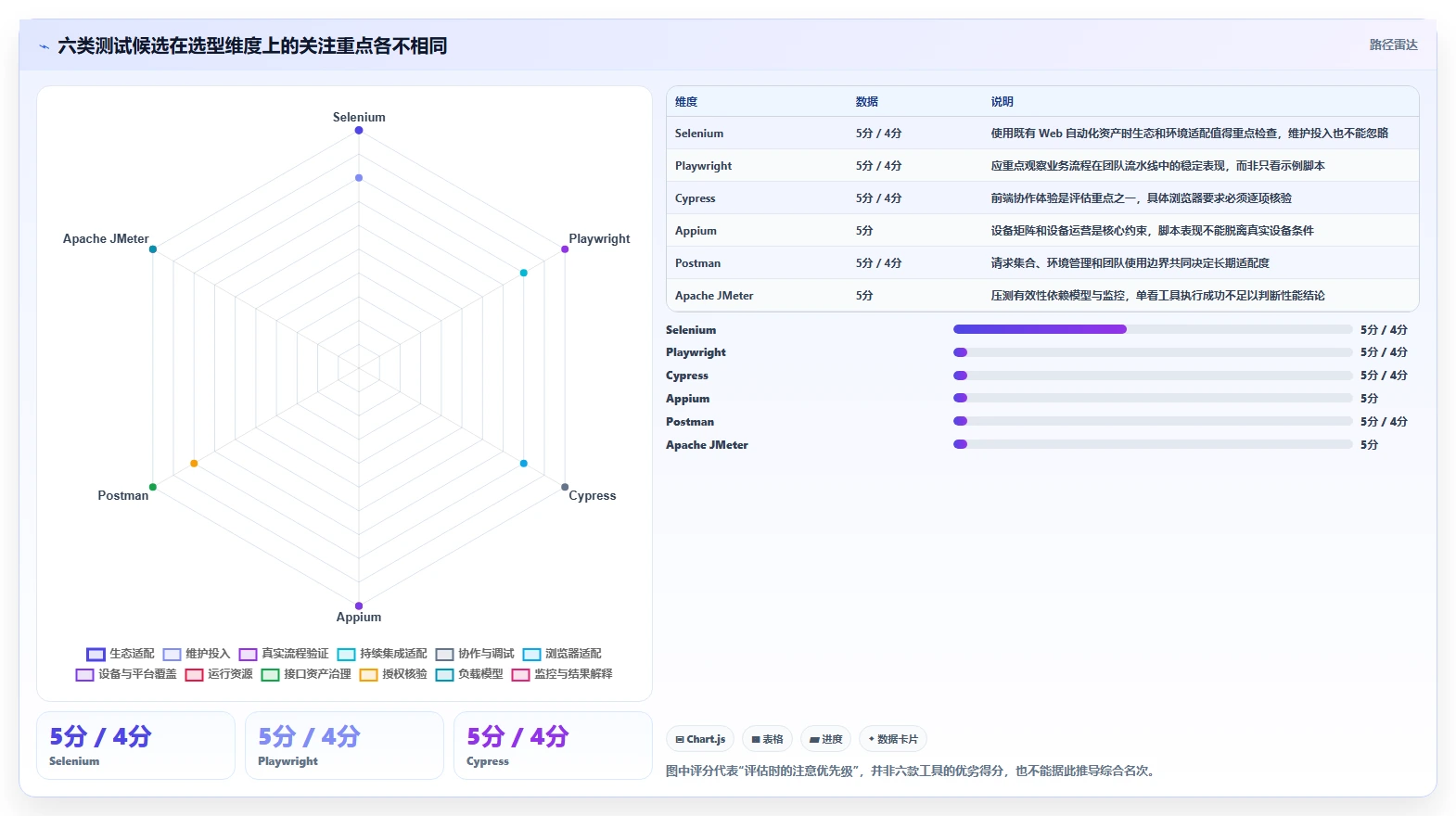Click the Appium row score 5分 in table

coord(864,231)
